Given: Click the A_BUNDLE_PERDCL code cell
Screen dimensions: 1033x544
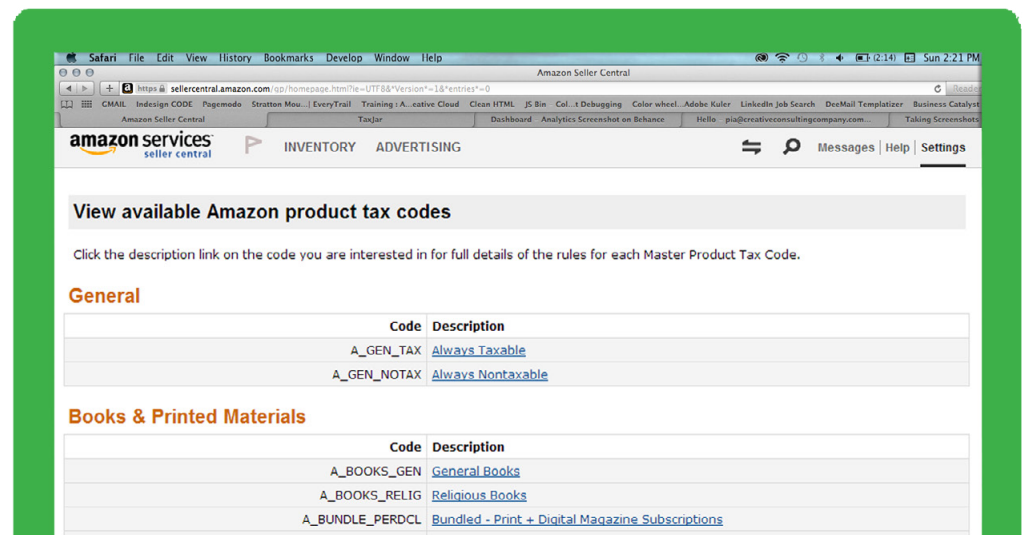Looking at the screenshot, I should pyautogui.click(x=245, y=520).
